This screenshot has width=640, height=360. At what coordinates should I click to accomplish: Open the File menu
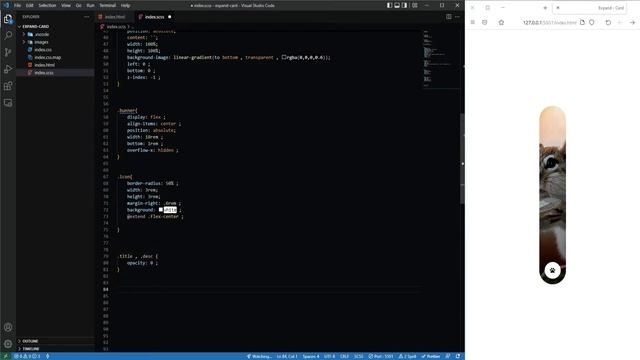tap(18, 5)
